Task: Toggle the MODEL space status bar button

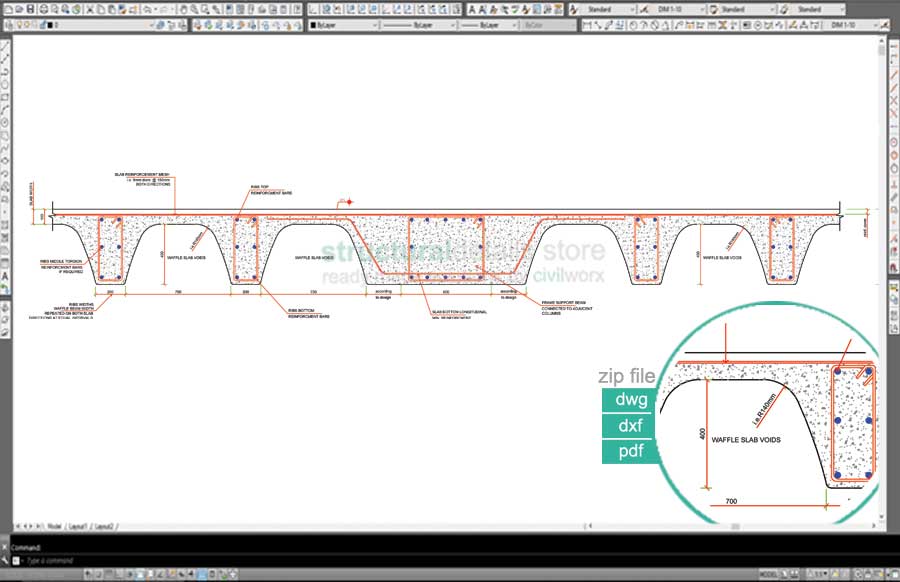Action: 768,575
